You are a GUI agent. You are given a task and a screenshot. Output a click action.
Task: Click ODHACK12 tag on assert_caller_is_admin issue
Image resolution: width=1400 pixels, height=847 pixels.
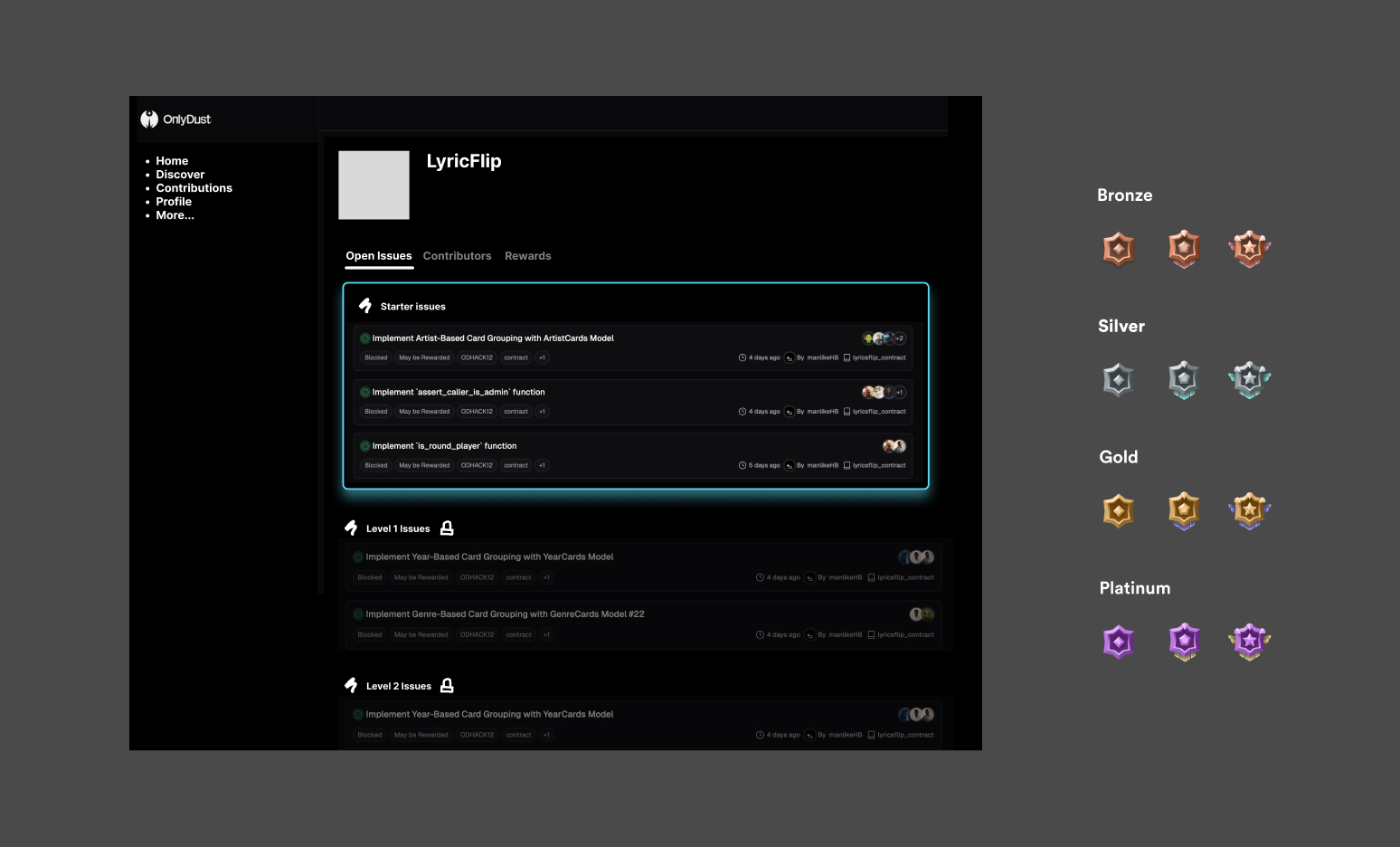pyautogui.click(x=477, y=412)
